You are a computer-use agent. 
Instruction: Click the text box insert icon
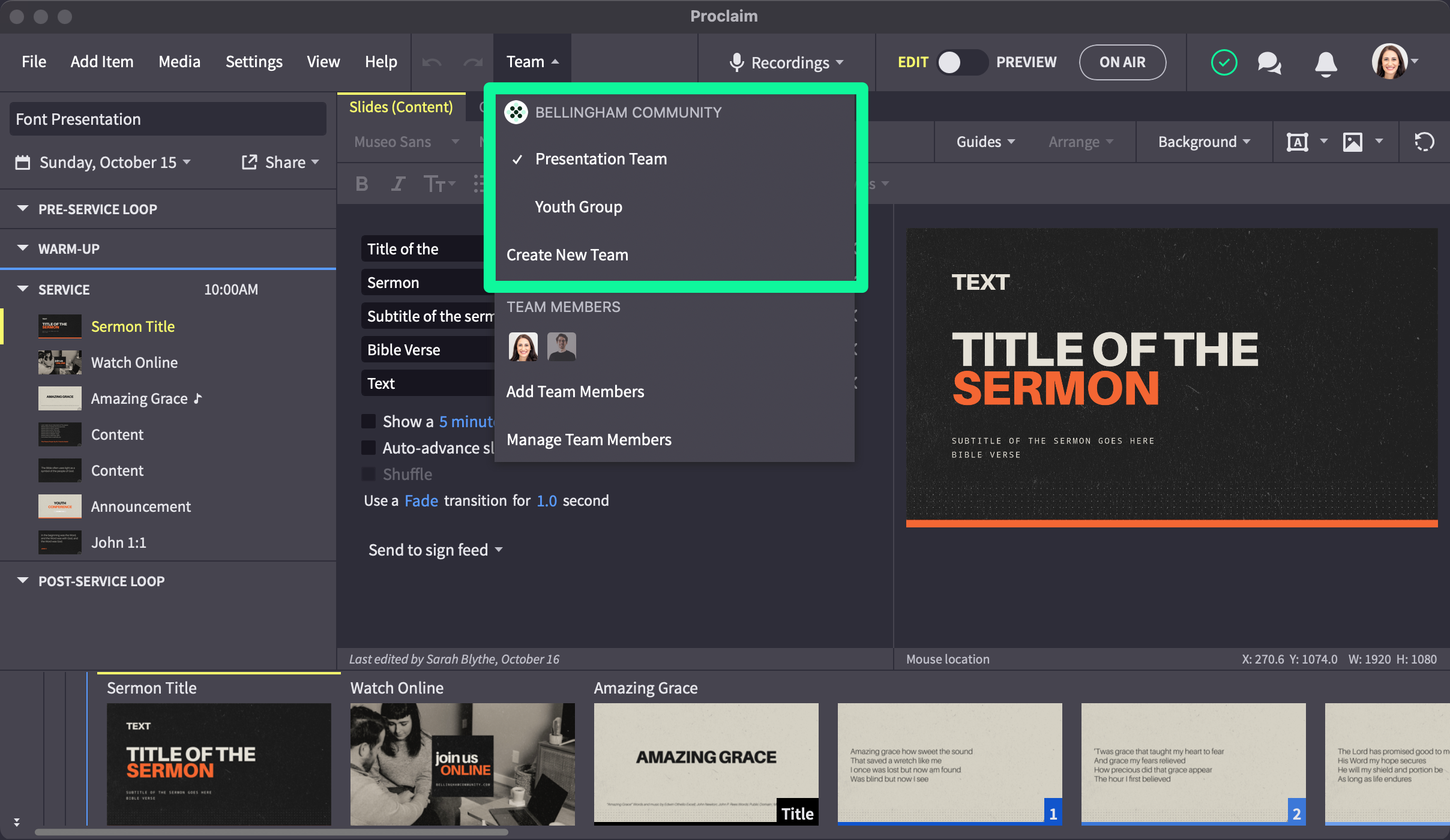[1298, 142]
